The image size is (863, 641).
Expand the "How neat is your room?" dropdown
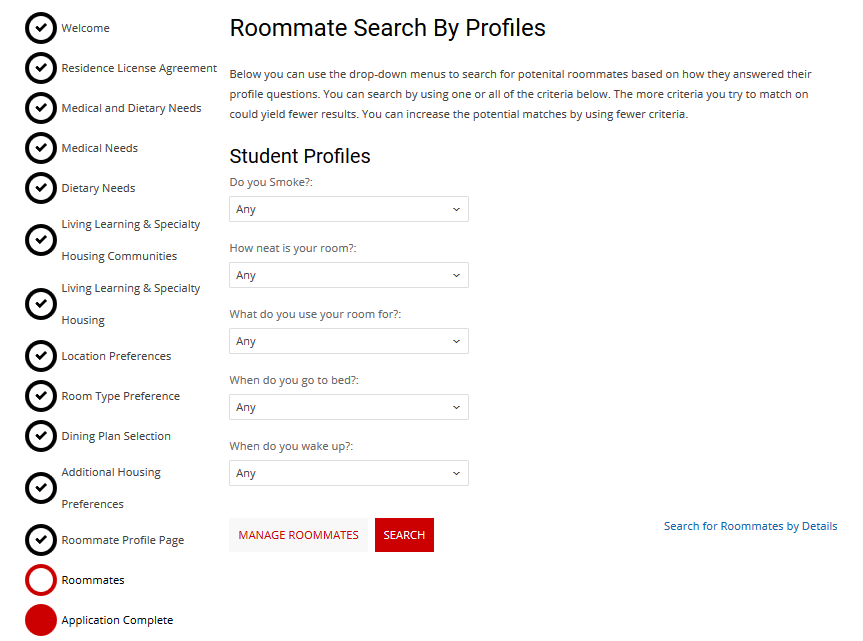349,275
